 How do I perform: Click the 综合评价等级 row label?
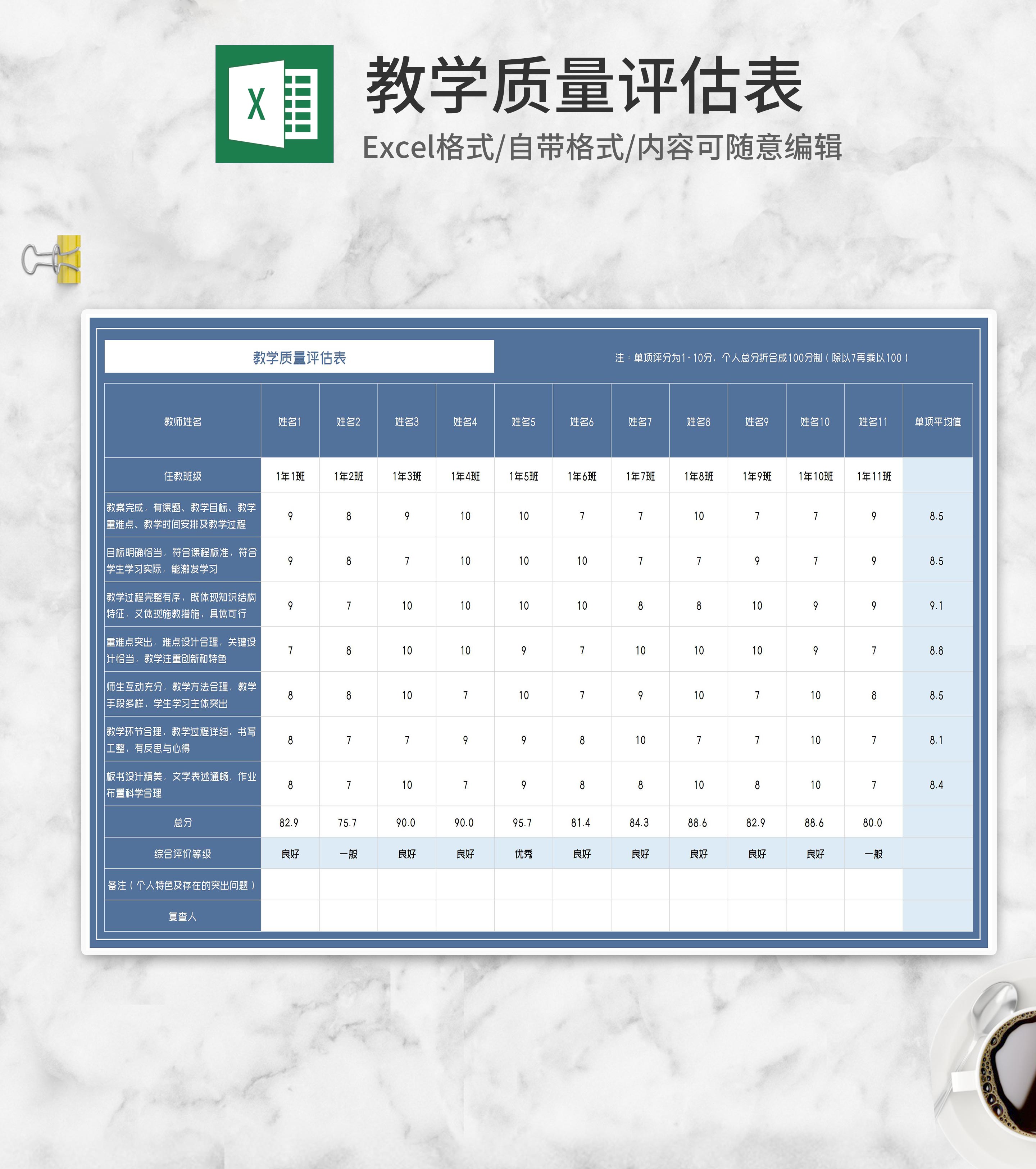click(182, 854)
